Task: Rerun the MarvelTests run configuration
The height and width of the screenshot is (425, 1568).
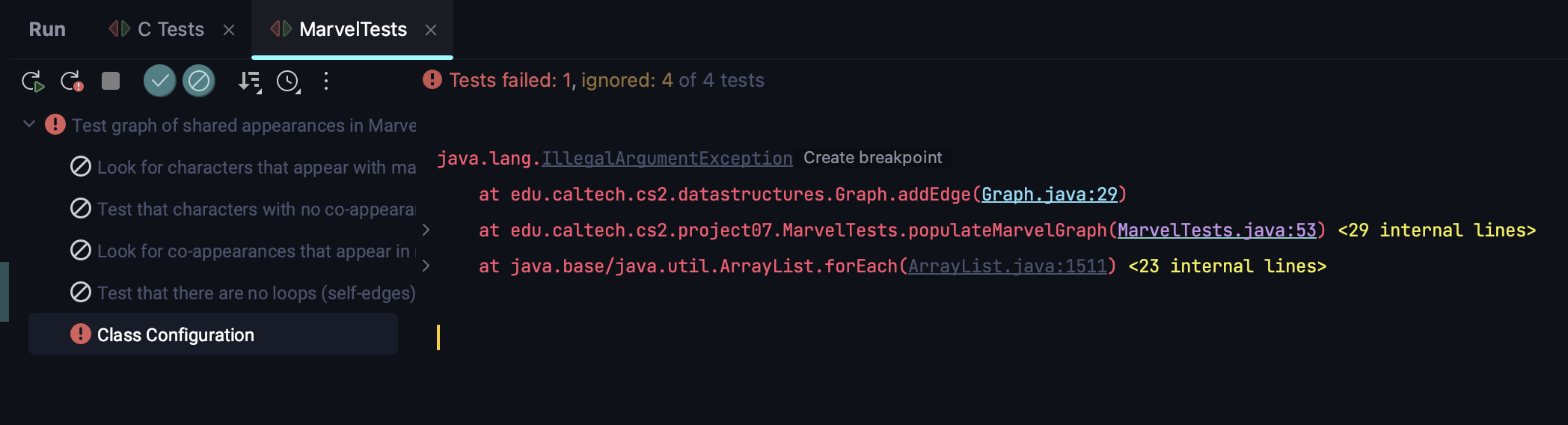Action: click(32, 81)
